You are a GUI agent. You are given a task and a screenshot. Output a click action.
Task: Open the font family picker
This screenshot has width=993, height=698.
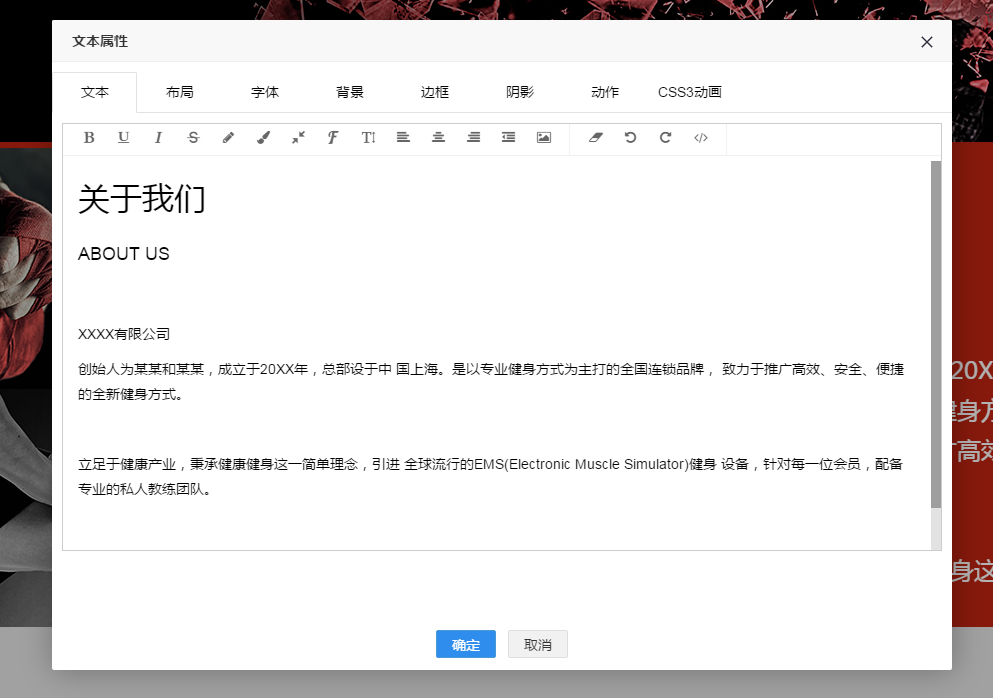coord(333,138)
